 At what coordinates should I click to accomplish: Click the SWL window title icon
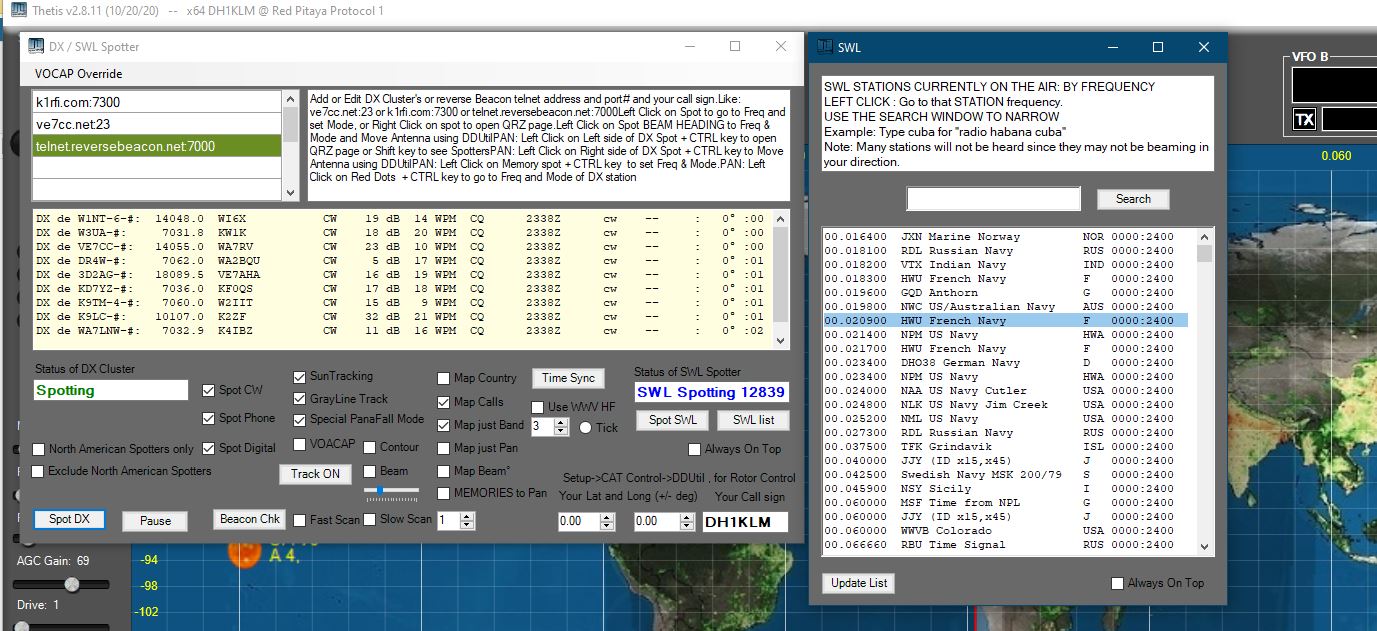pos(825,47)
